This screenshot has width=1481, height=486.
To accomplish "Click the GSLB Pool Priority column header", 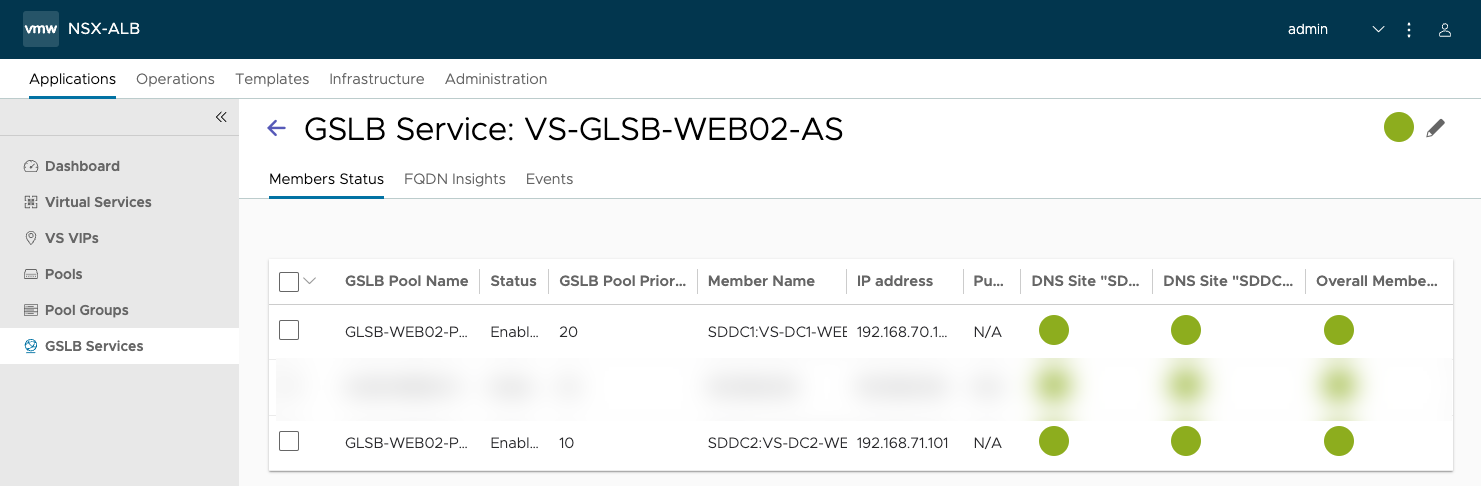I will (623, 281).
